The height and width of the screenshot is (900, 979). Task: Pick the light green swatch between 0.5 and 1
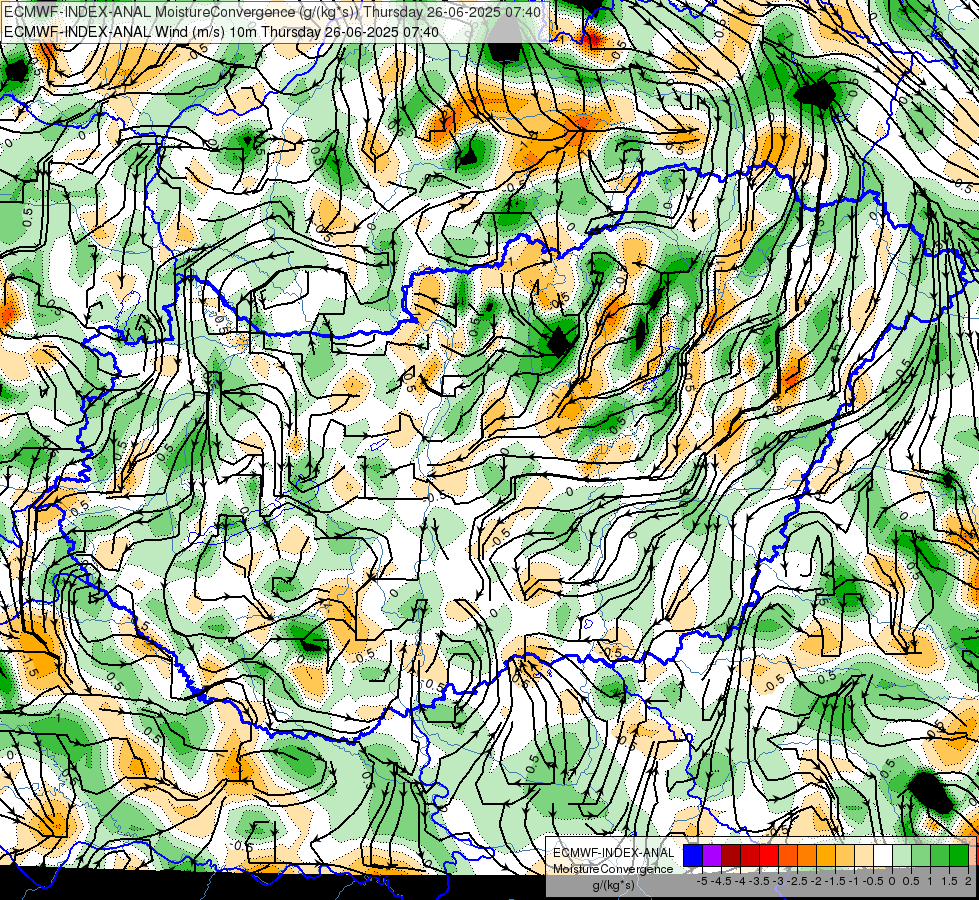pyautogui.click(x=921, y=855)
